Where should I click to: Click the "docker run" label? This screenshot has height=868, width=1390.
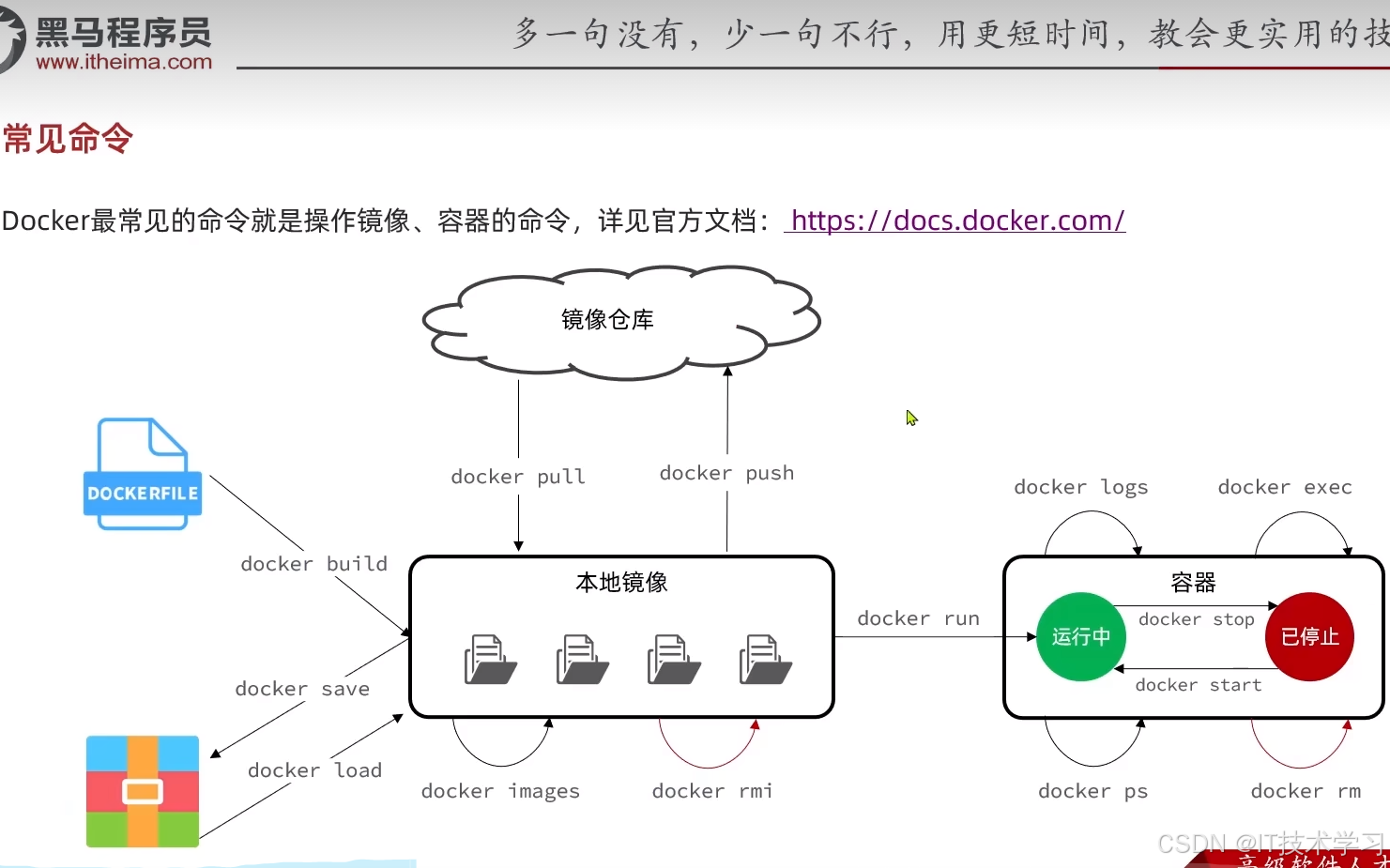[918, 618]
